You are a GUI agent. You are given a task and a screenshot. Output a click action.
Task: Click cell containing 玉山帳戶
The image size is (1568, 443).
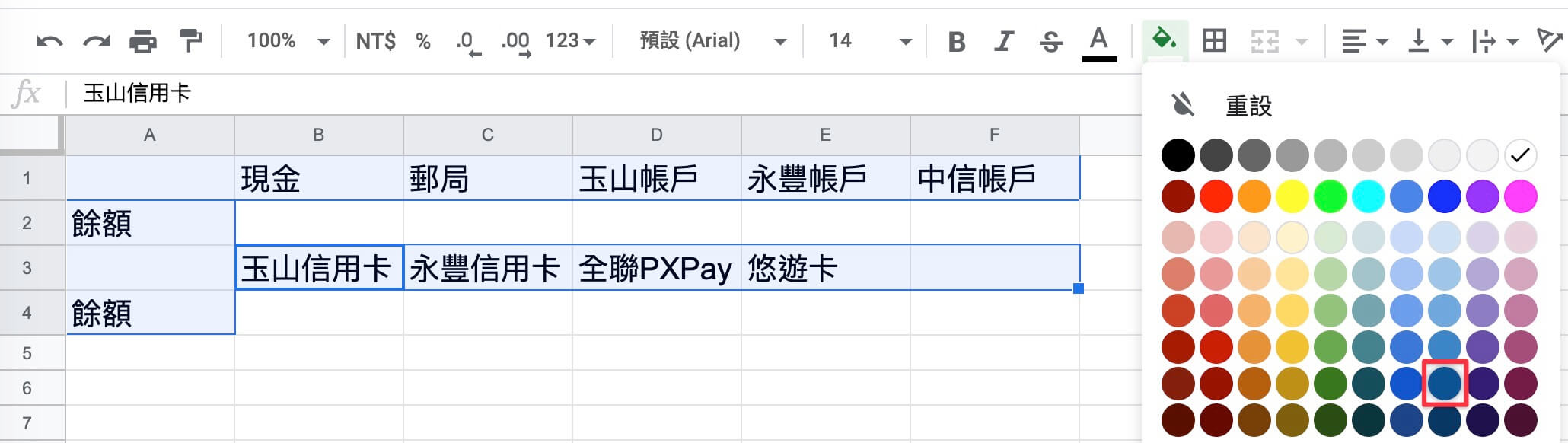point(657,179)
